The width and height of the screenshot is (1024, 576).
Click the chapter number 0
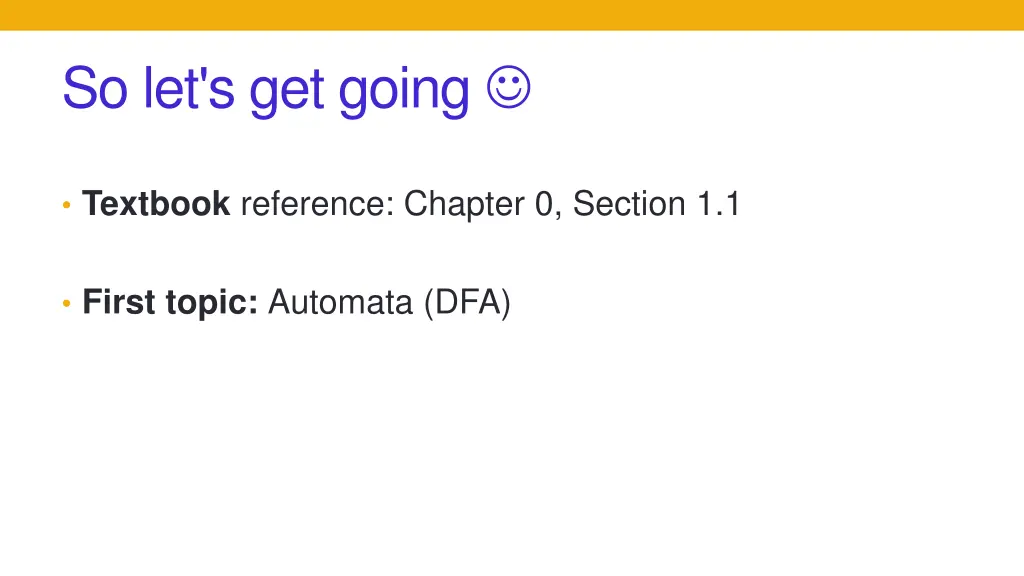point(545,204)
